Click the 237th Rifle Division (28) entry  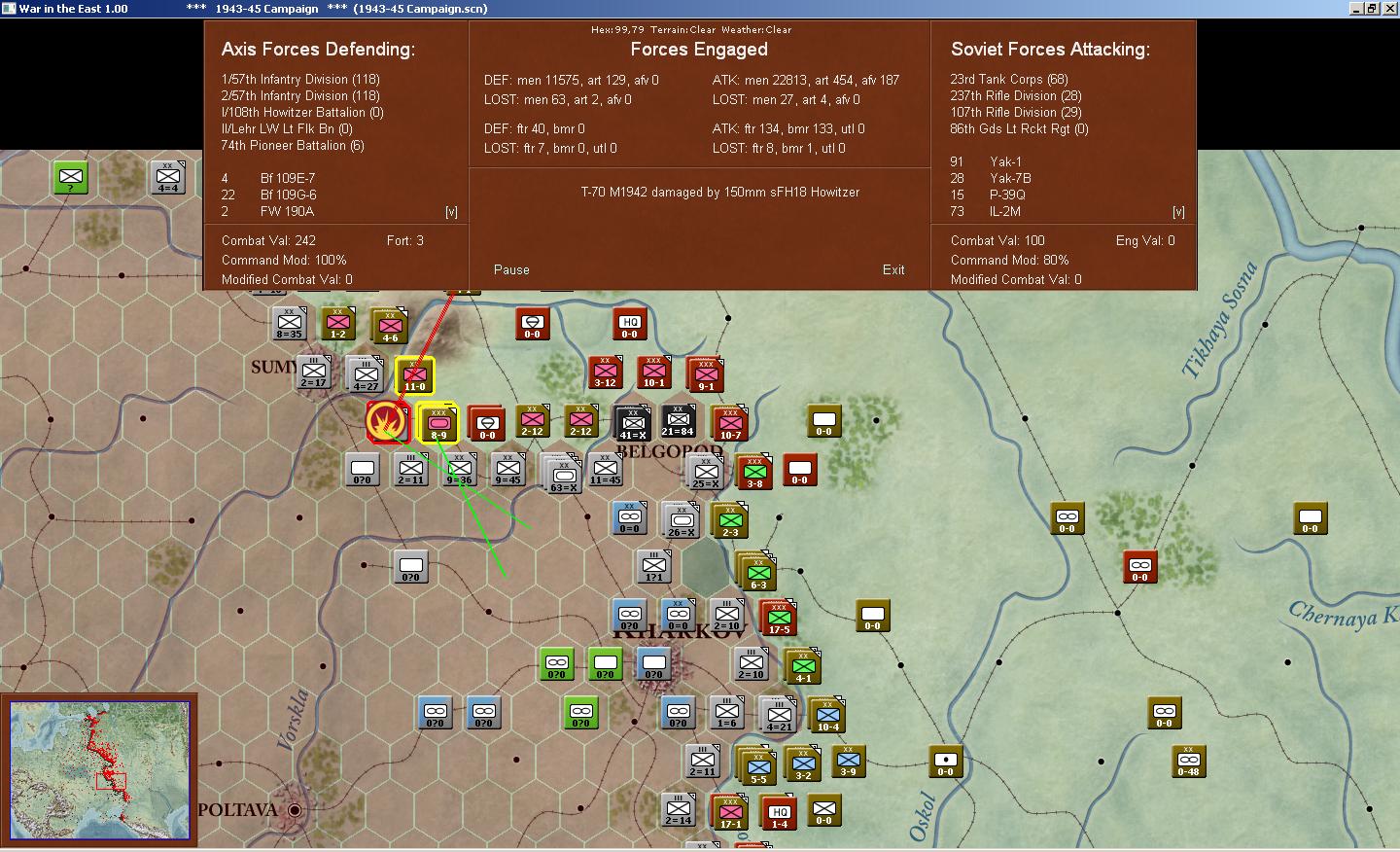[x=1016, y=95]
